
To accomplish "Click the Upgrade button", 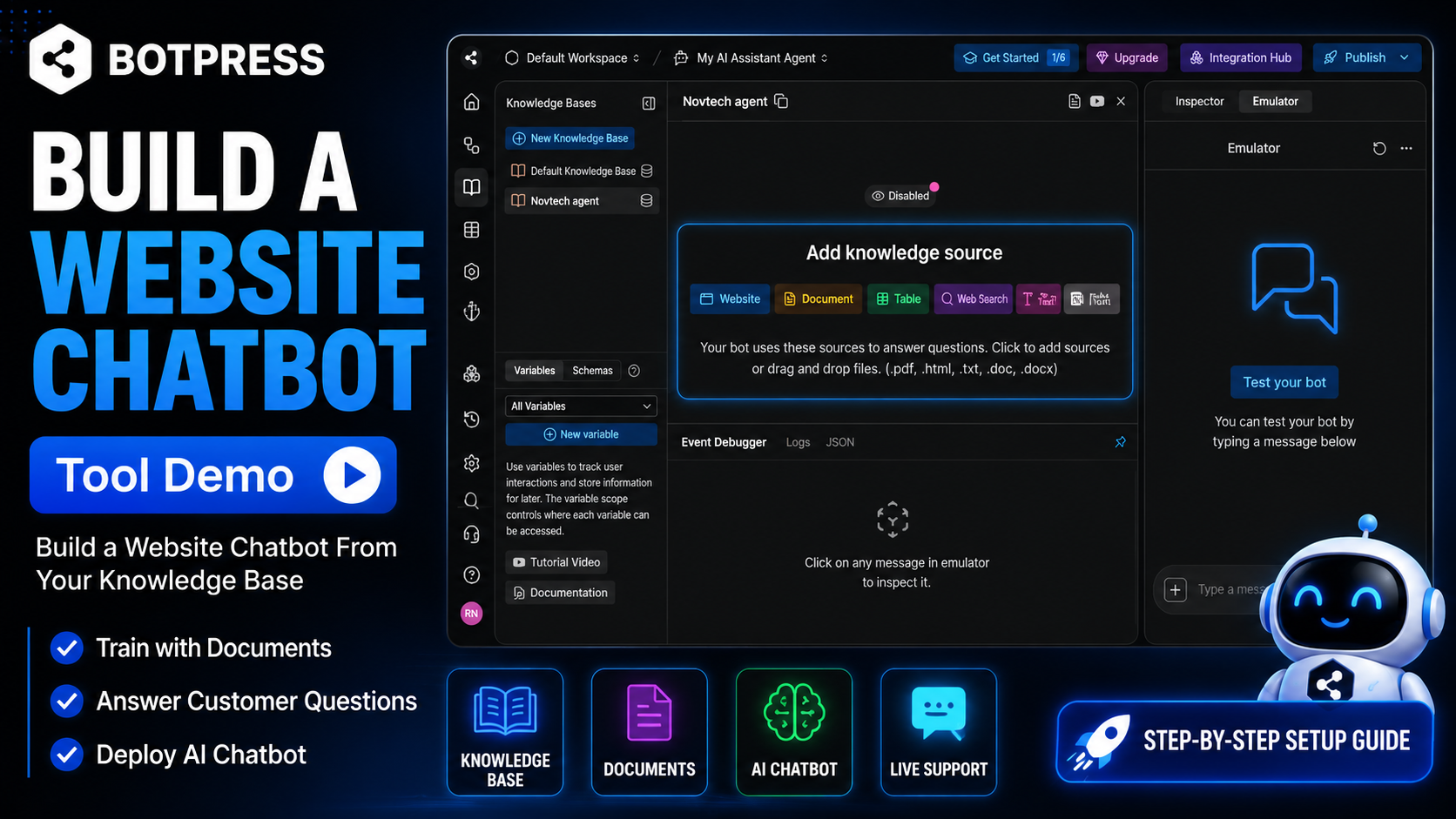I will [x=1127, y=58].
